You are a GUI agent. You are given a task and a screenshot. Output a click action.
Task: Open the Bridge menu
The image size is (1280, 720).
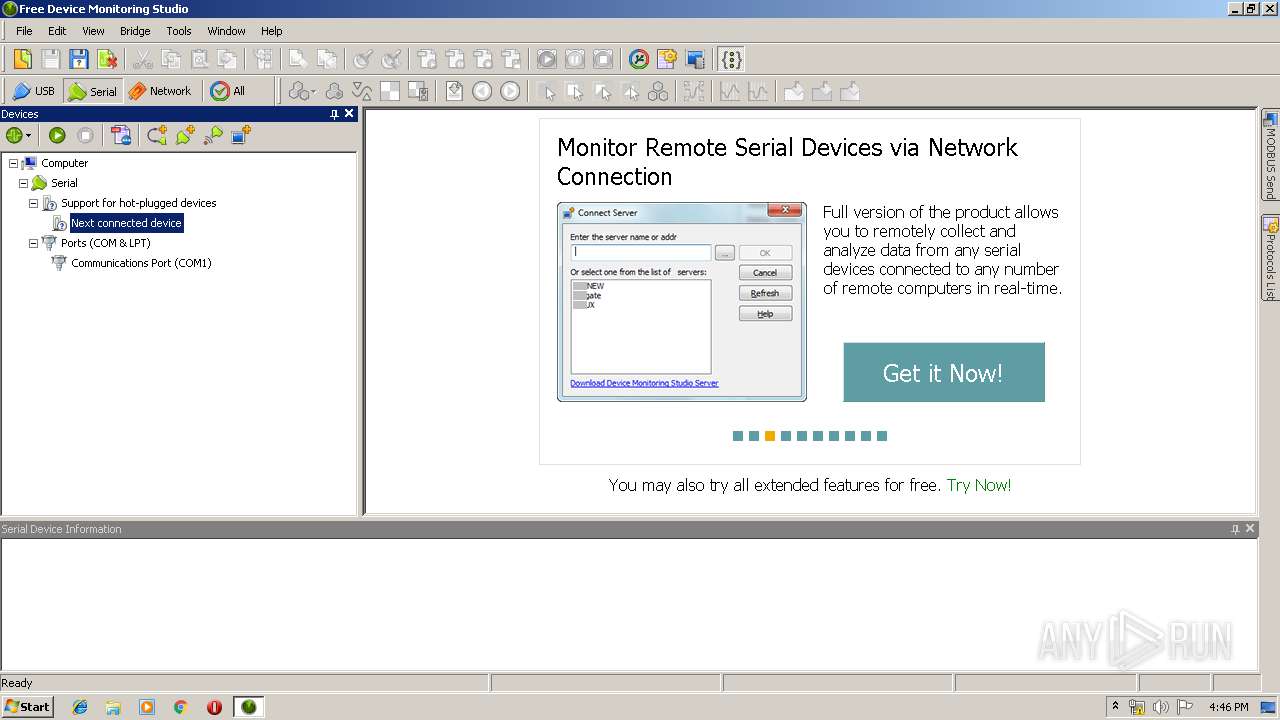tap(135, 31)
